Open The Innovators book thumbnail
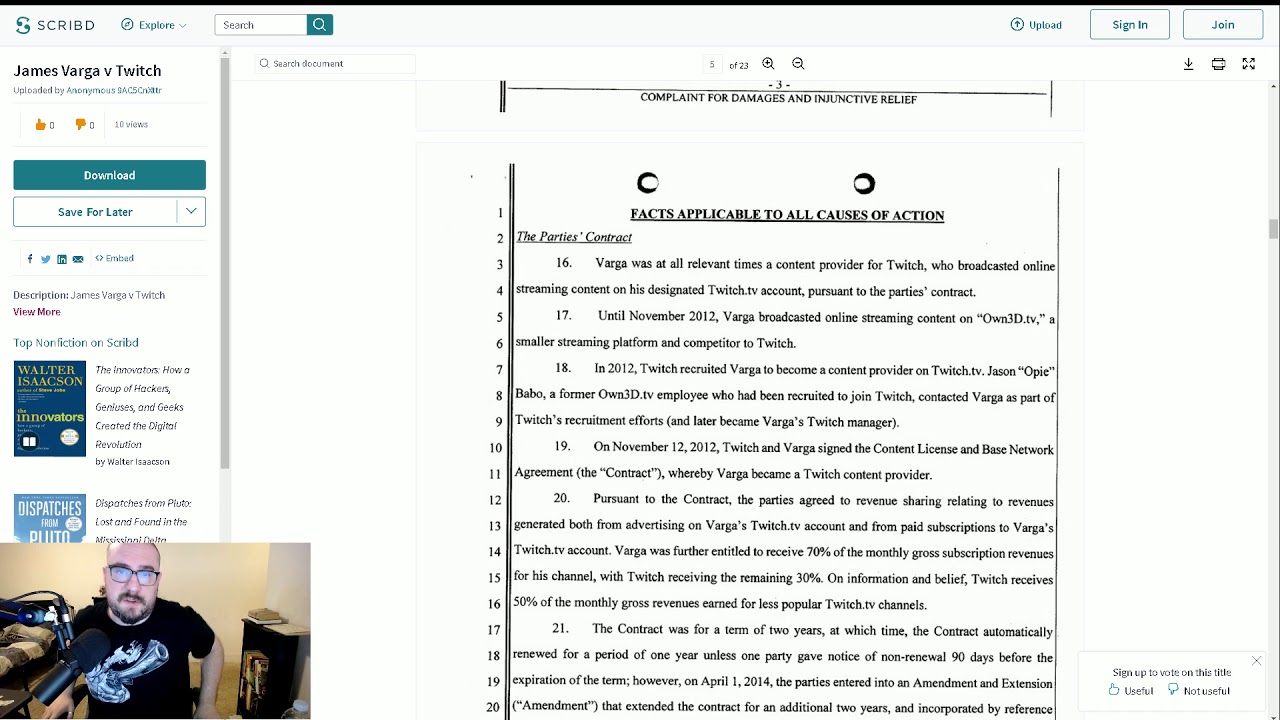Viewport: 1280px width, 720px height. 50,409
